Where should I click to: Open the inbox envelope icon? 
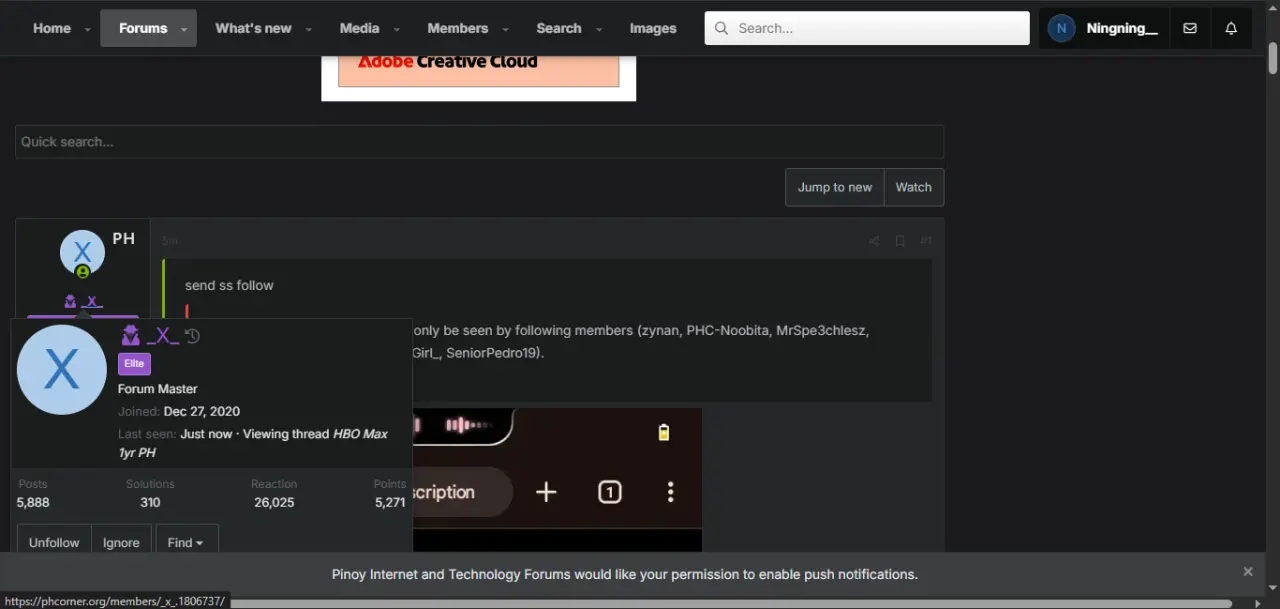tap(1190, 28)
